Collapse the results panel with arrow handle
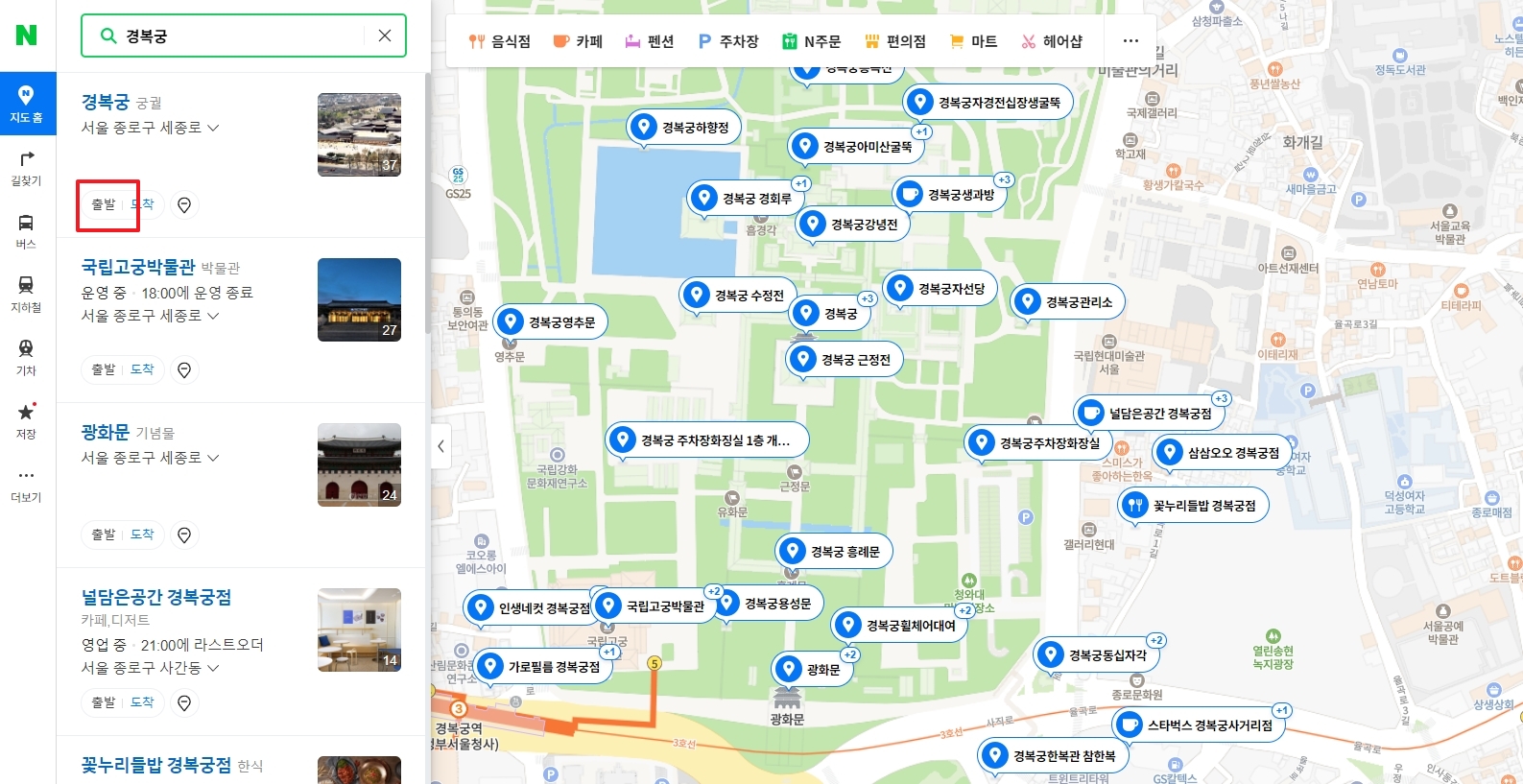This screenshot has height=784, width=1523. (x=440, y=446)
